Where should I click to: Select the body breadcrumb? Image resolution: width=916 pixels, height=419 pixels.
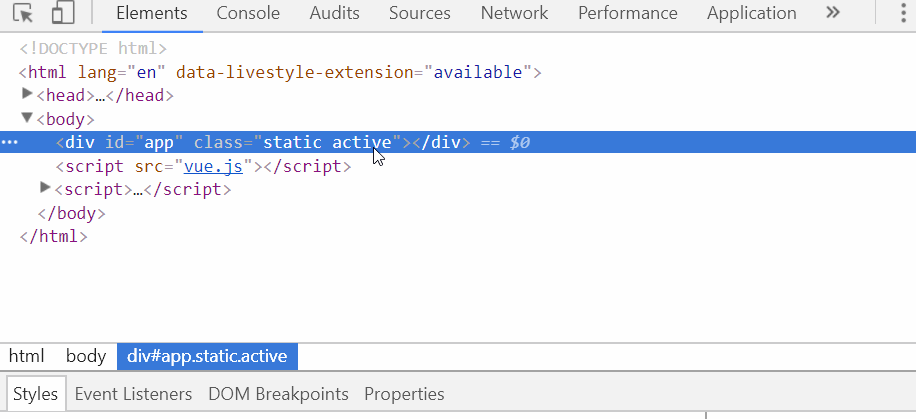(x=86, y=356)
